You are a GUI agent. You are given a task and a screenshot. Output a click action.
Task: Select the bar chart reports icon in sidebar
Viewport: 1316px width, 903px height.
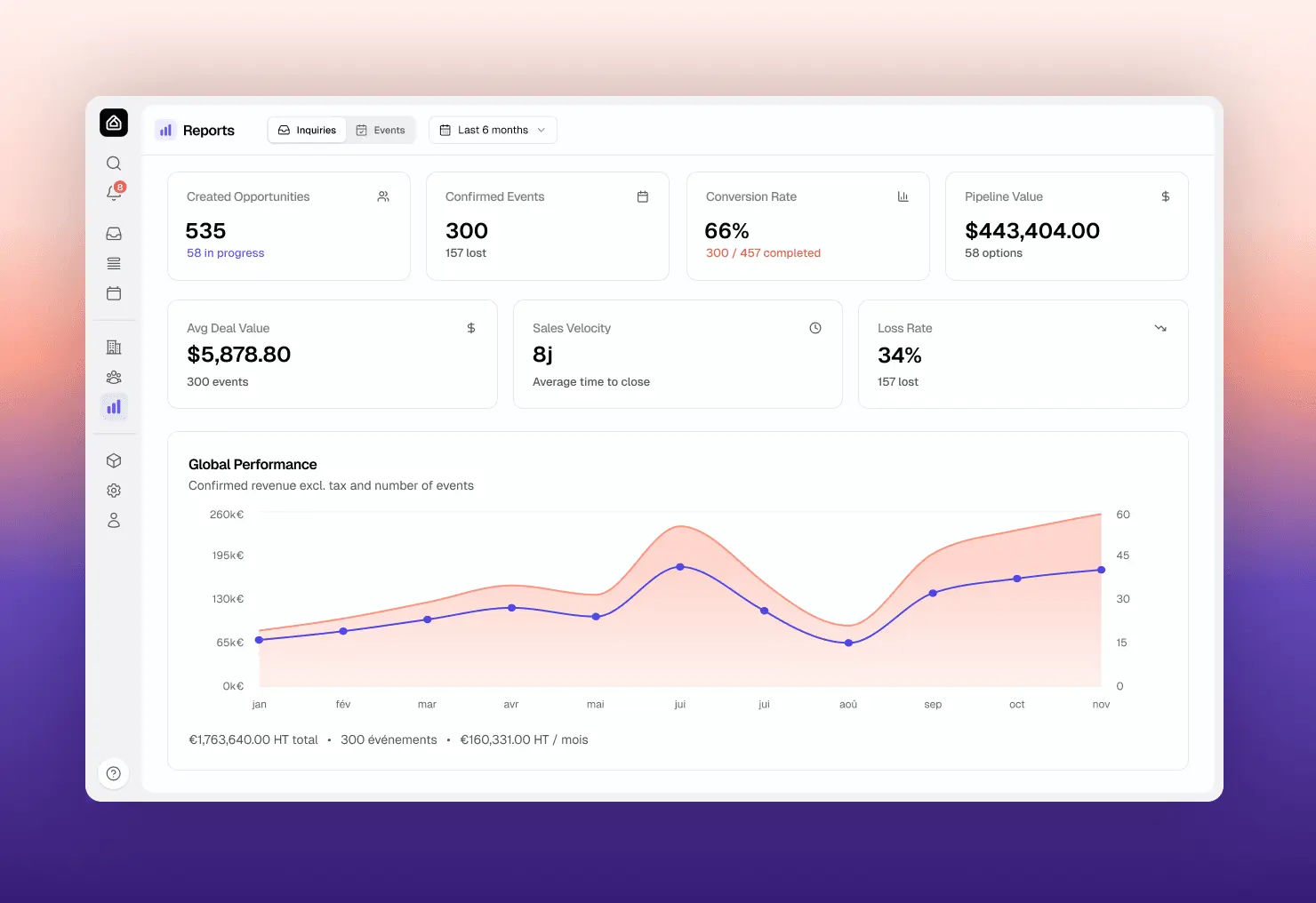[114, 407]
